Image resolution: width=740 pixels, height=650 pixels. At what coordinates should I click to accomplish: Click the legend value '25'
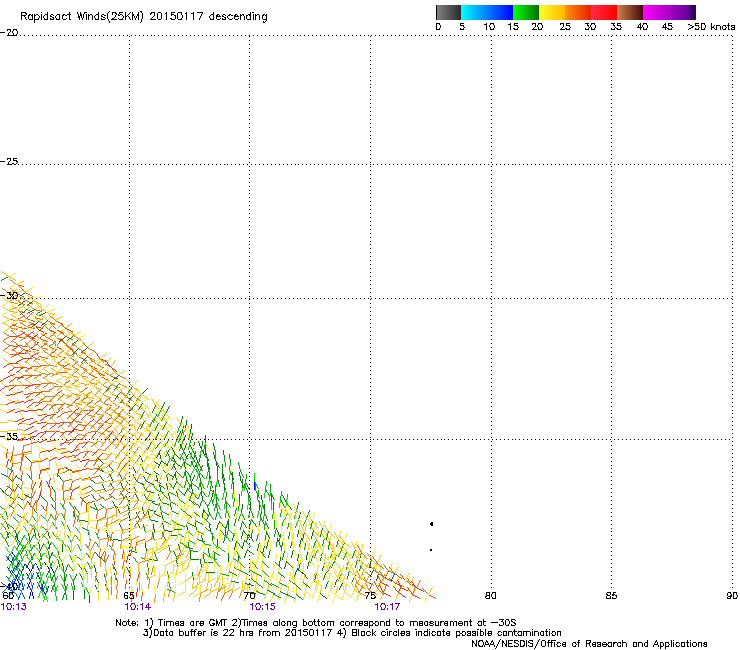point(565,27)
